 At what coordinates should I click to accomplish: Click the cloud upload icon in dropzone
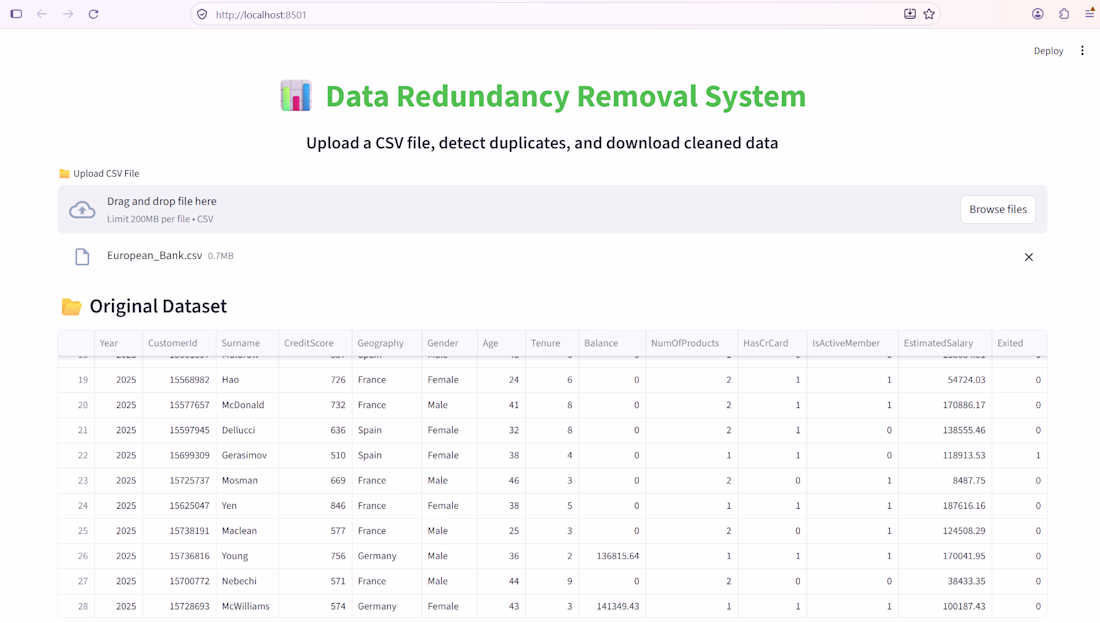[x=82, y=210]
